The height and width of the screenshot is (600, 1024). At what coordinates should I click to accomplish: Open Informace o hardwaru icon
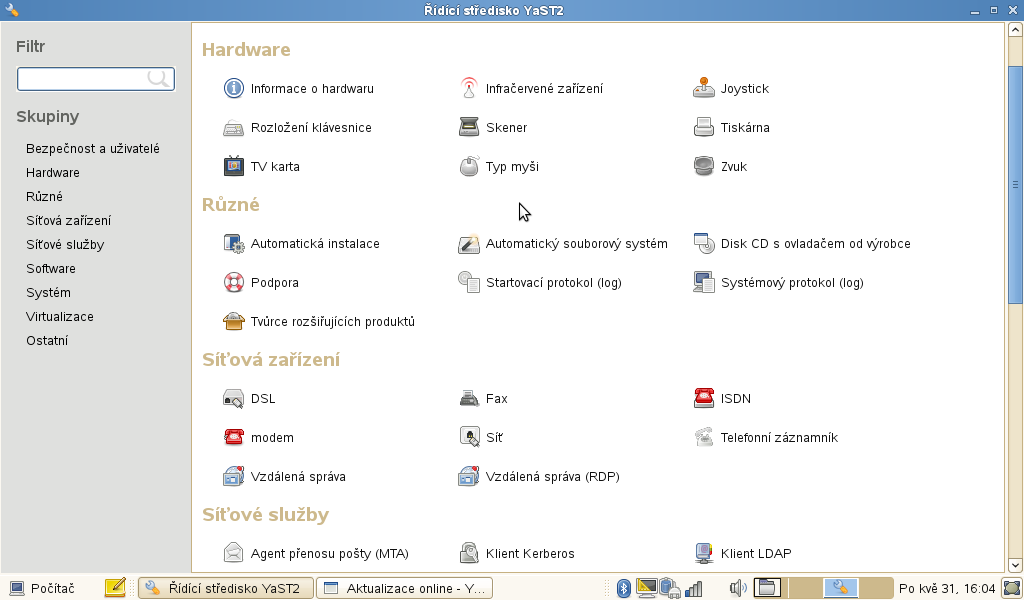[234, 88]
